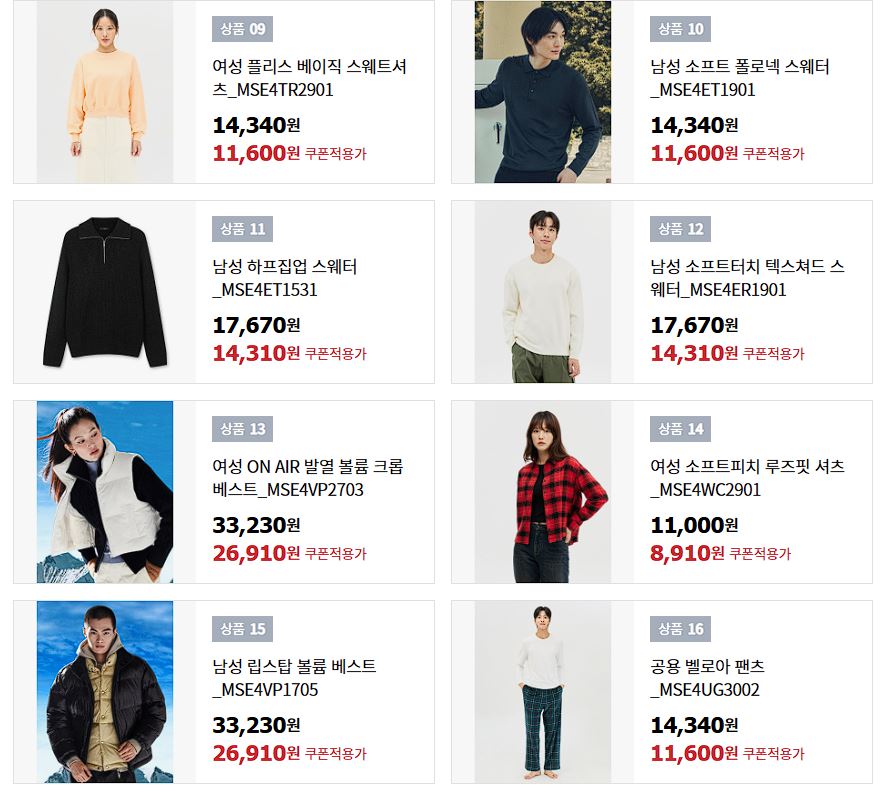Image resolution: width=882 pixels, height=795 pixels.
Task: Click the navy men's polo sweater photo
Action: [543, 92]
